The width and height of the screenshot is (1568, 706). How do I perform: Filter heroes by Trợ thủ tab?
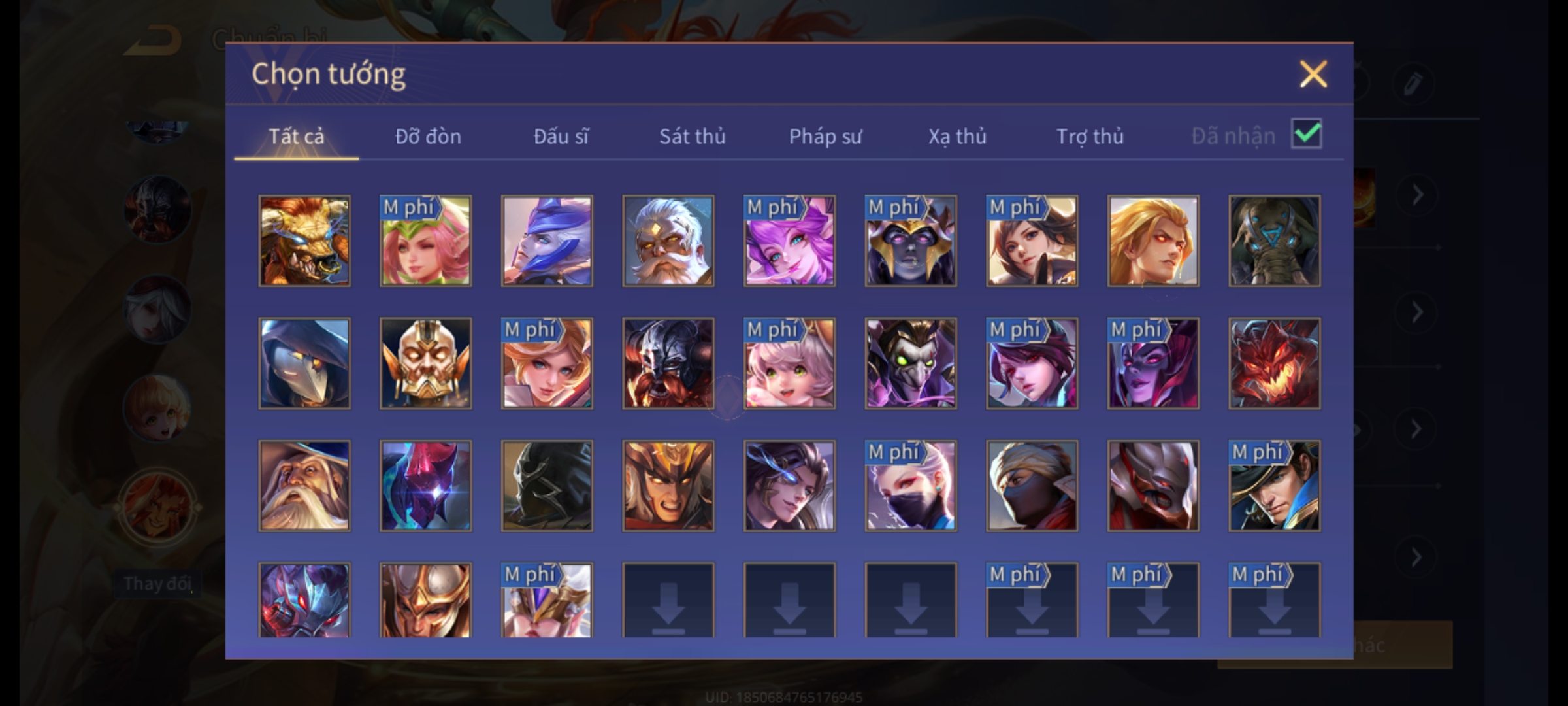1090,136
